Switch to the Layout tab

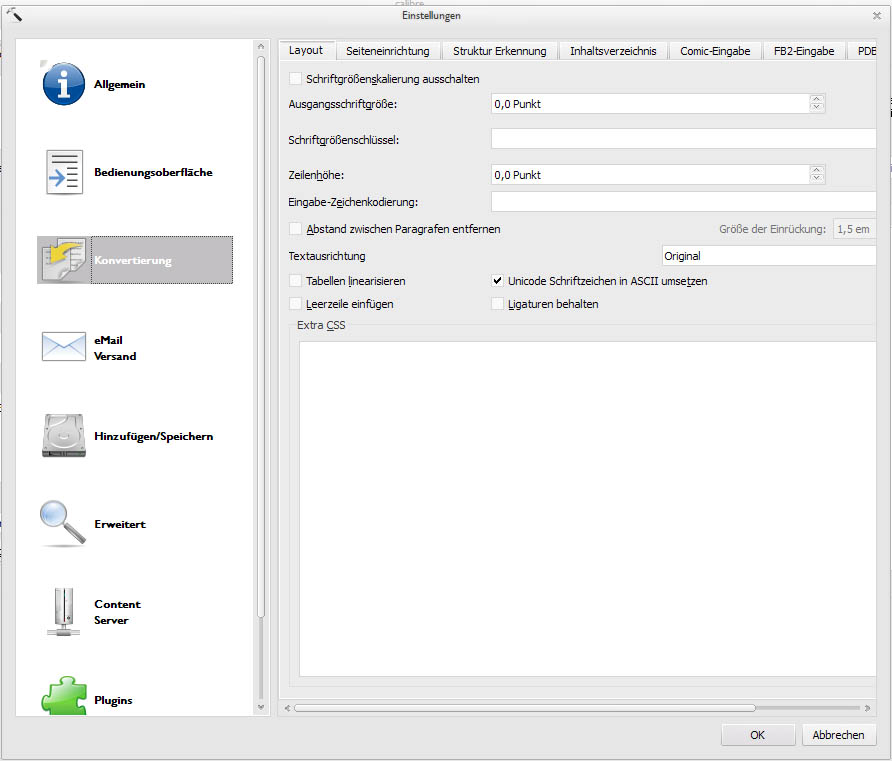(x=306, y=50)
